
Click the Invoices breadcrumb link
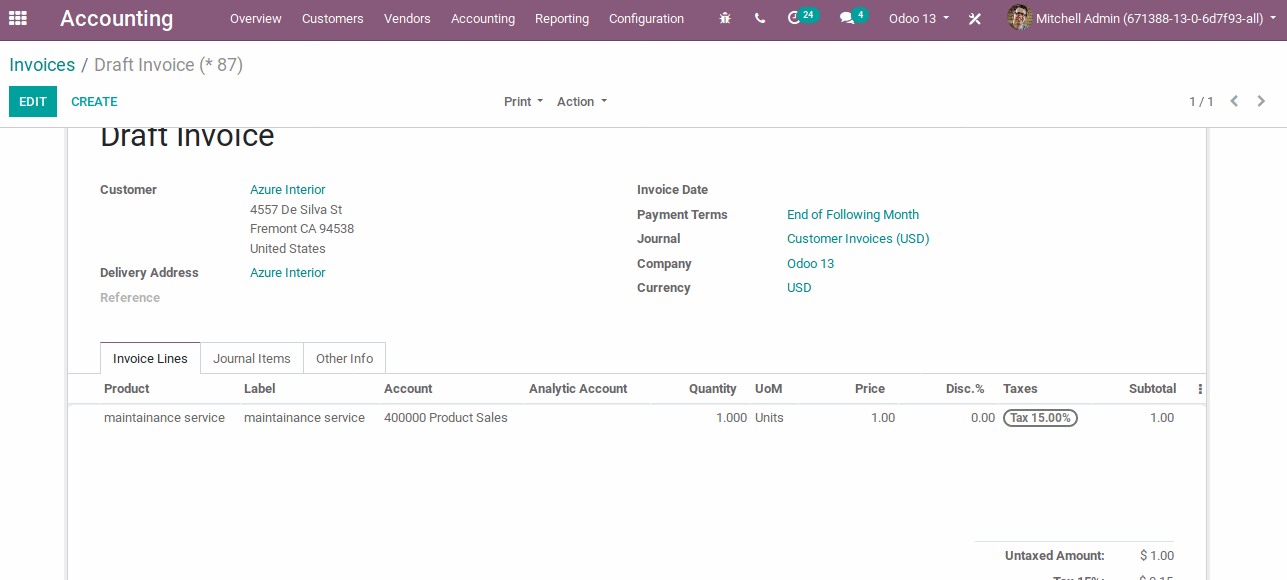tap(42, 64)
